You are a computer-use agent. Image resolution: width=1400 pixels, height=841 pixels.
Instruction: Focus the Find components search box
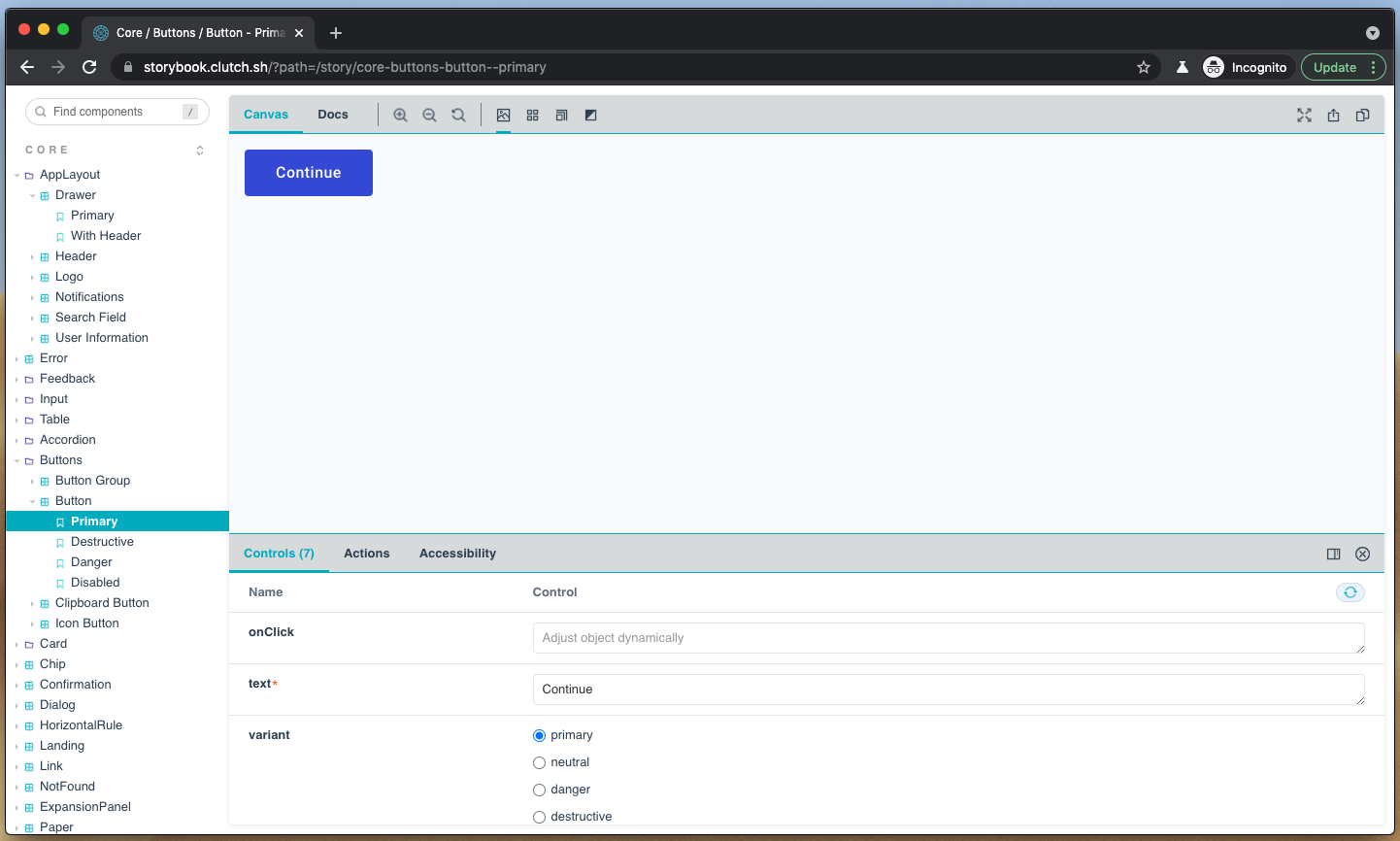[117, 112]
